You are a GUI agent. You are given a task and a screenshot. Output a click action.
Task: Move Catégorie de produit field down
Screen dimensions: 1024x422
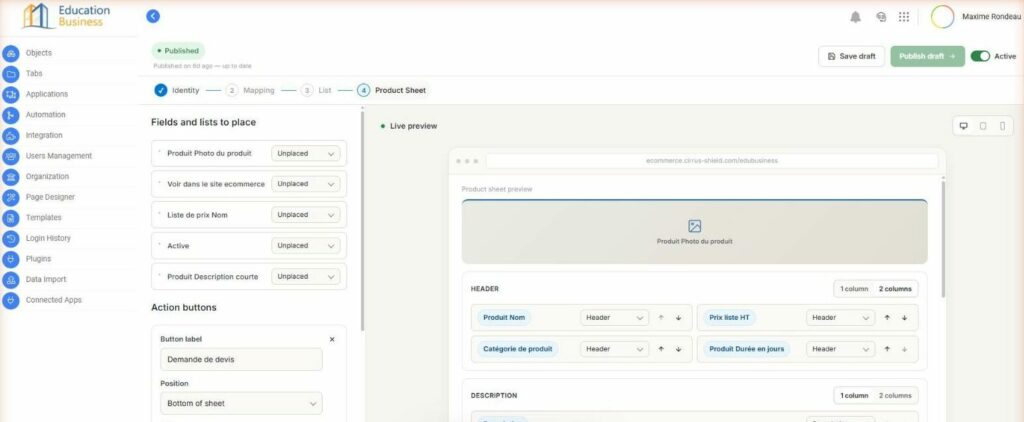679,349
